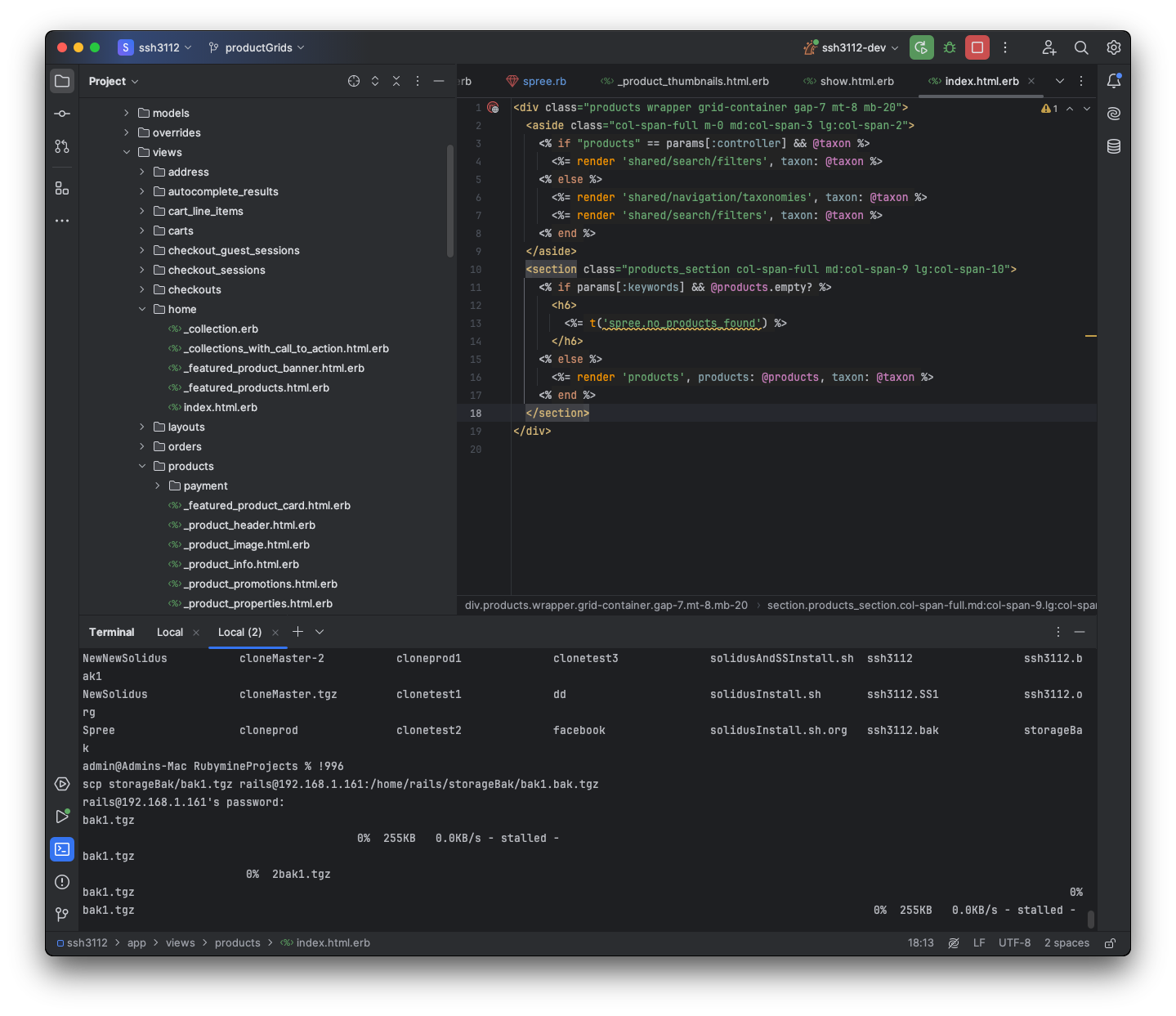Open the Notifications bell icon
1176x1016 pixels.
point(1113,81)
